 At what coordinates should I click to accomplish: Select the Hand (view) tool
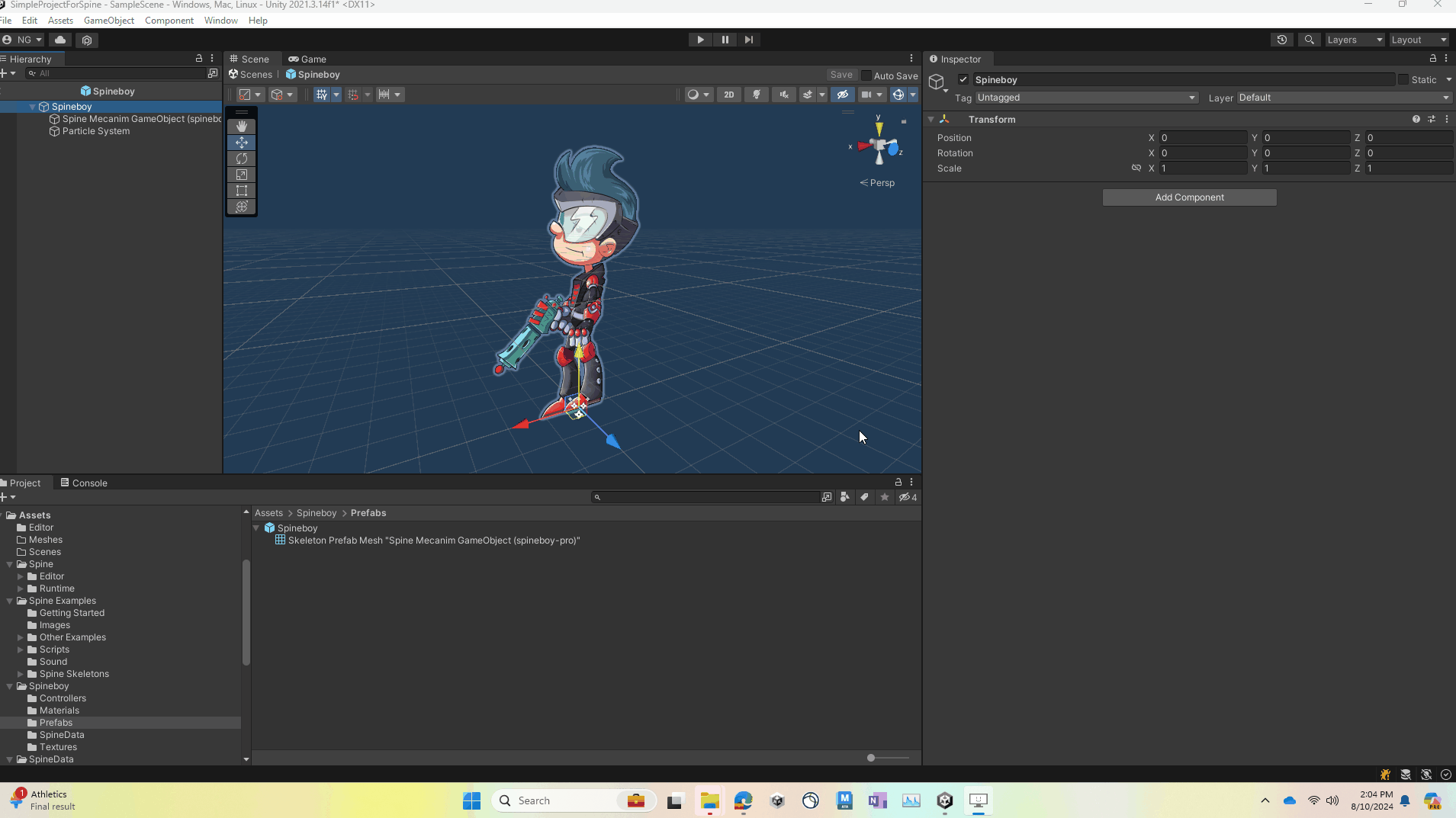click(x=242, y=127)
